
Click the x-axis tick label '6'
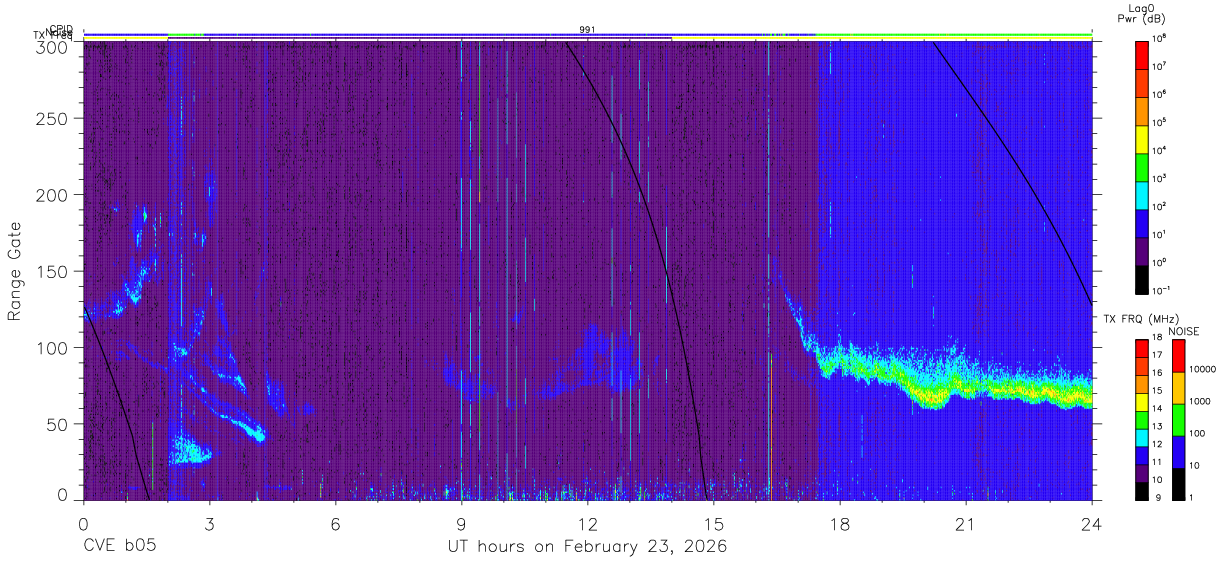pos(335,523)
